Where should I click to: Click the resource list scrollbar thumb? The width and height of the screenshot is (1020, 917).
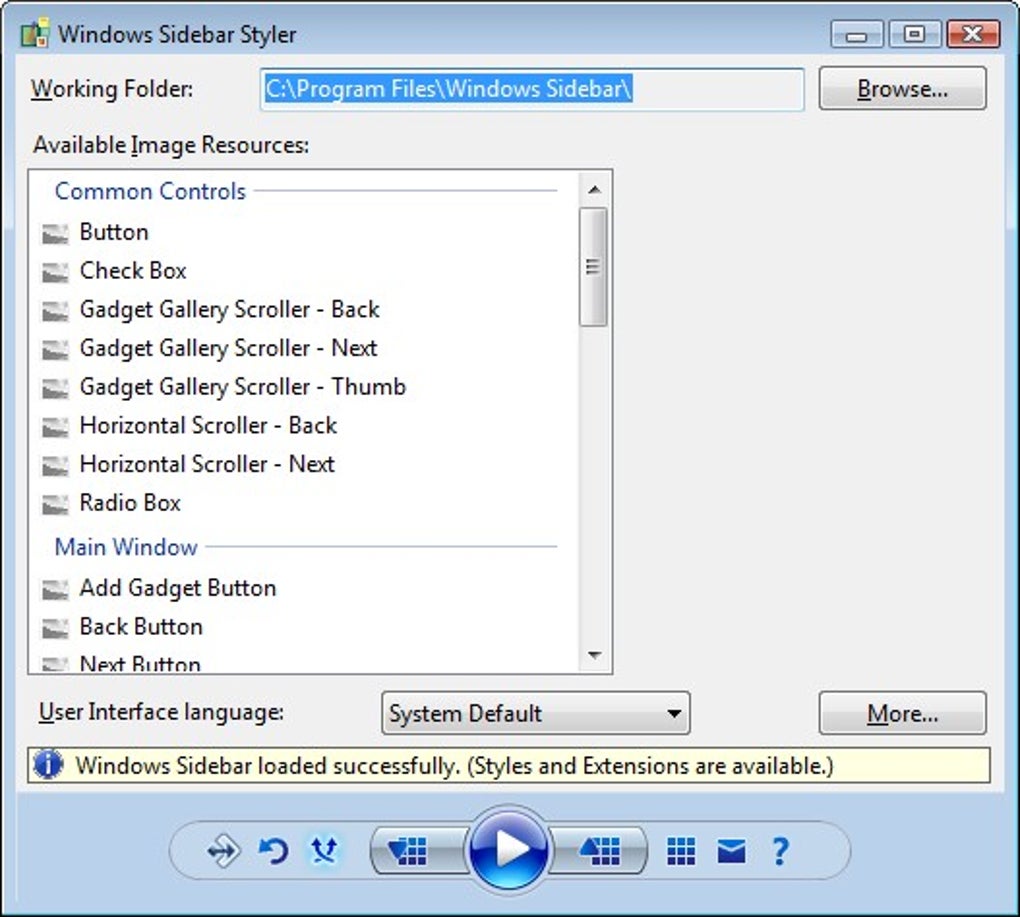[x=593, y=267]
